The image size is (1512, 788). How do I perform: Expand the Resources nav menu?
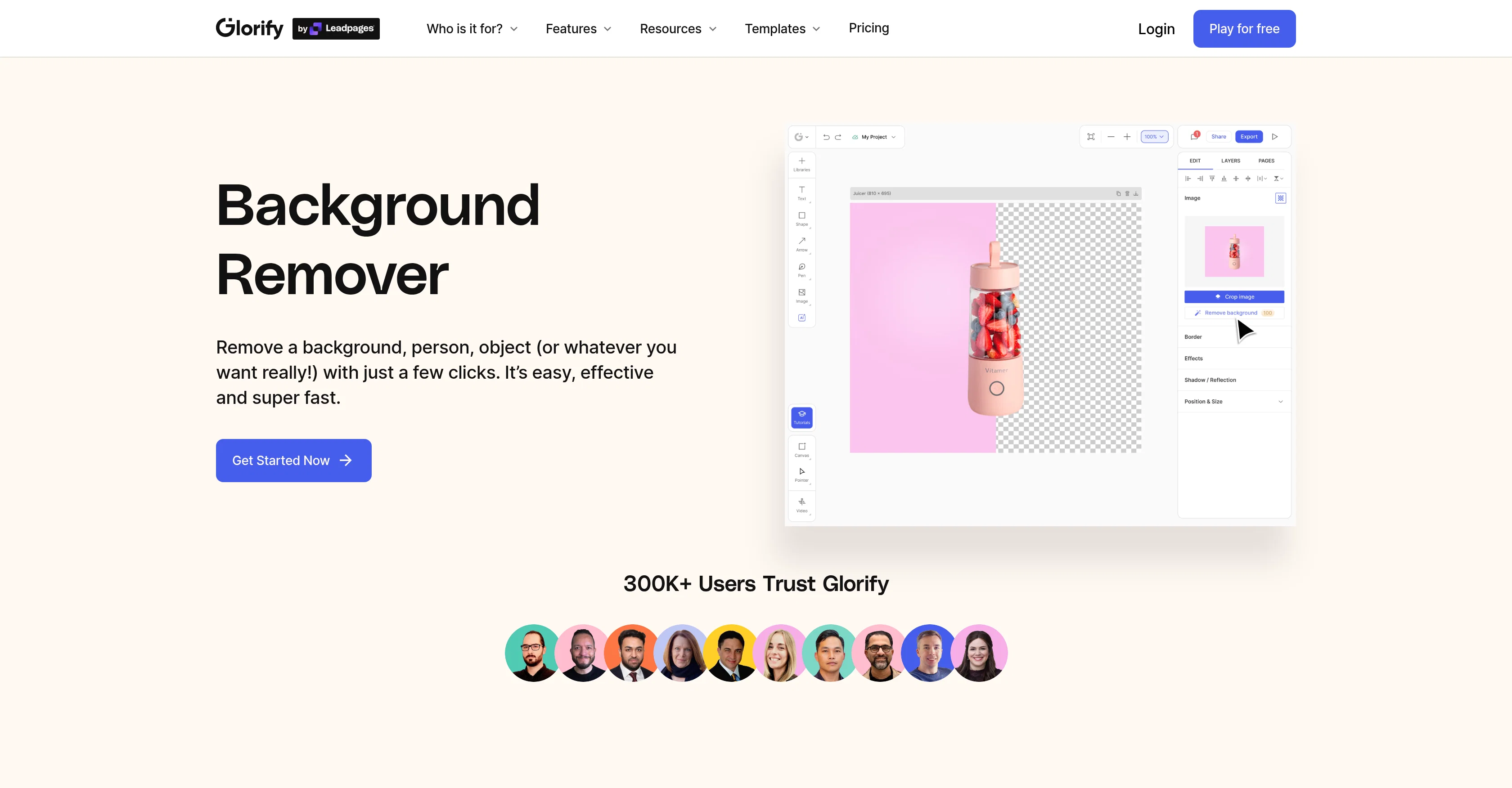678,29
